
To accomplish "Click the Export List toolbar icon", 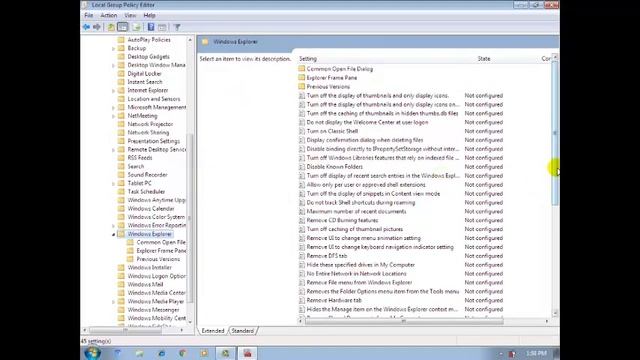I will point(137,27).
